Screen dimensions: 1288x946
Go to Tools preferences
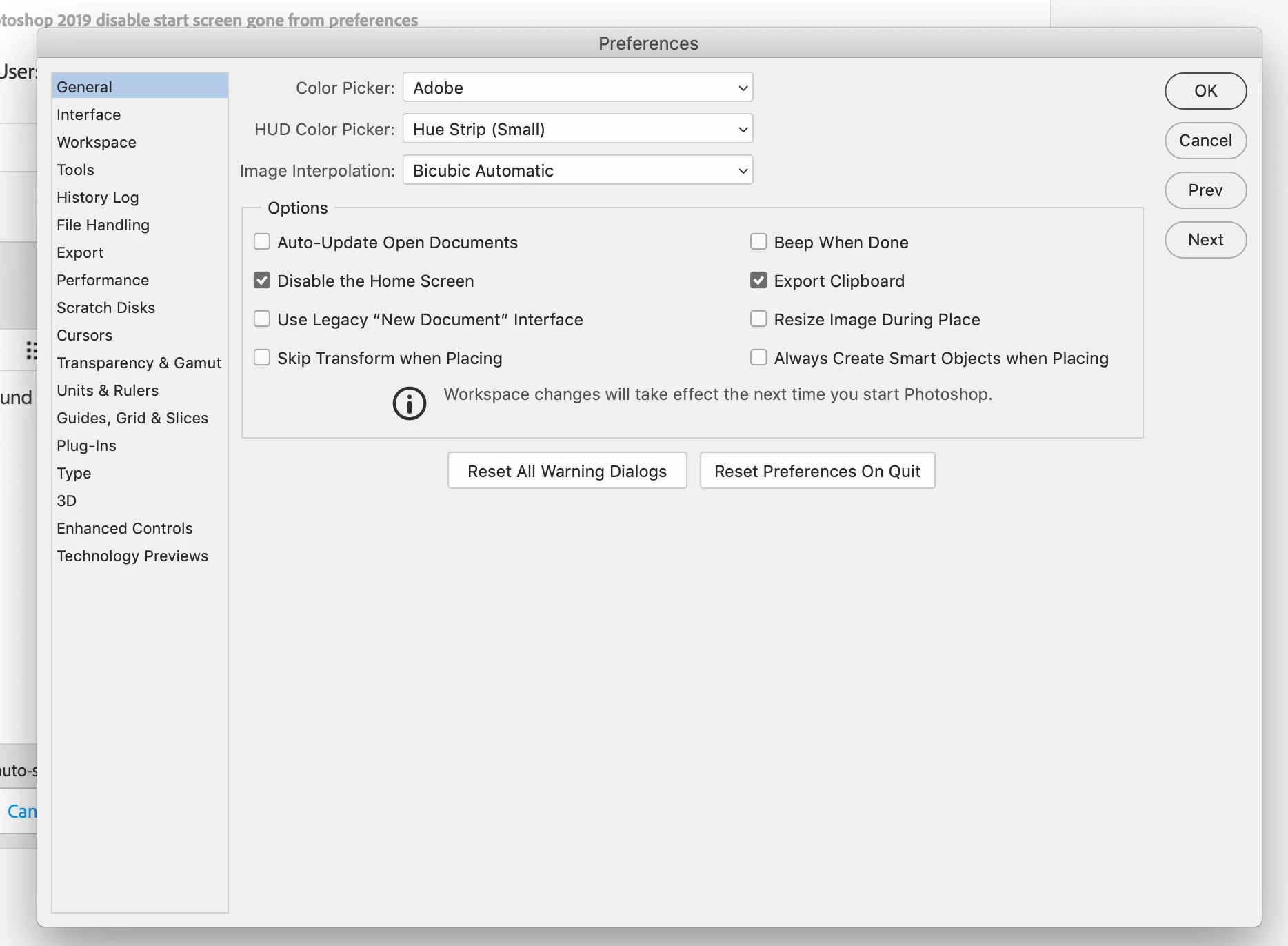coord(140,170)
